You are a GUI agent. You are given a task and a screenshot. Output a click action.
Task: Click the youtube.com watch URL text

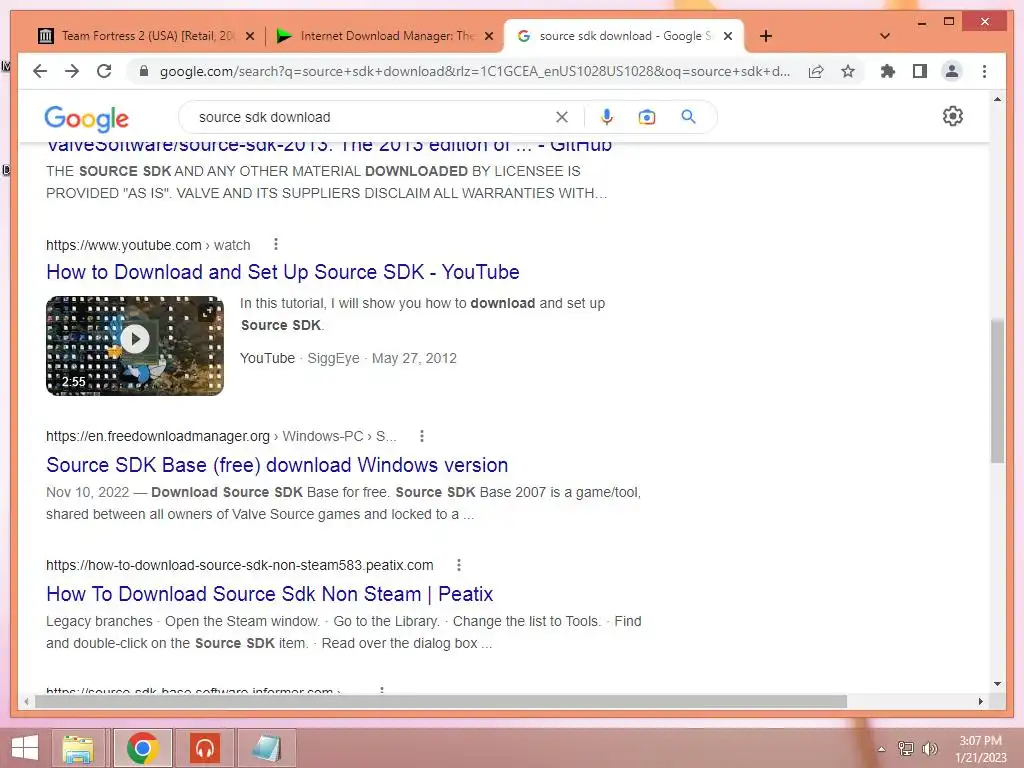pyautogui.click(x=148, y=245)
